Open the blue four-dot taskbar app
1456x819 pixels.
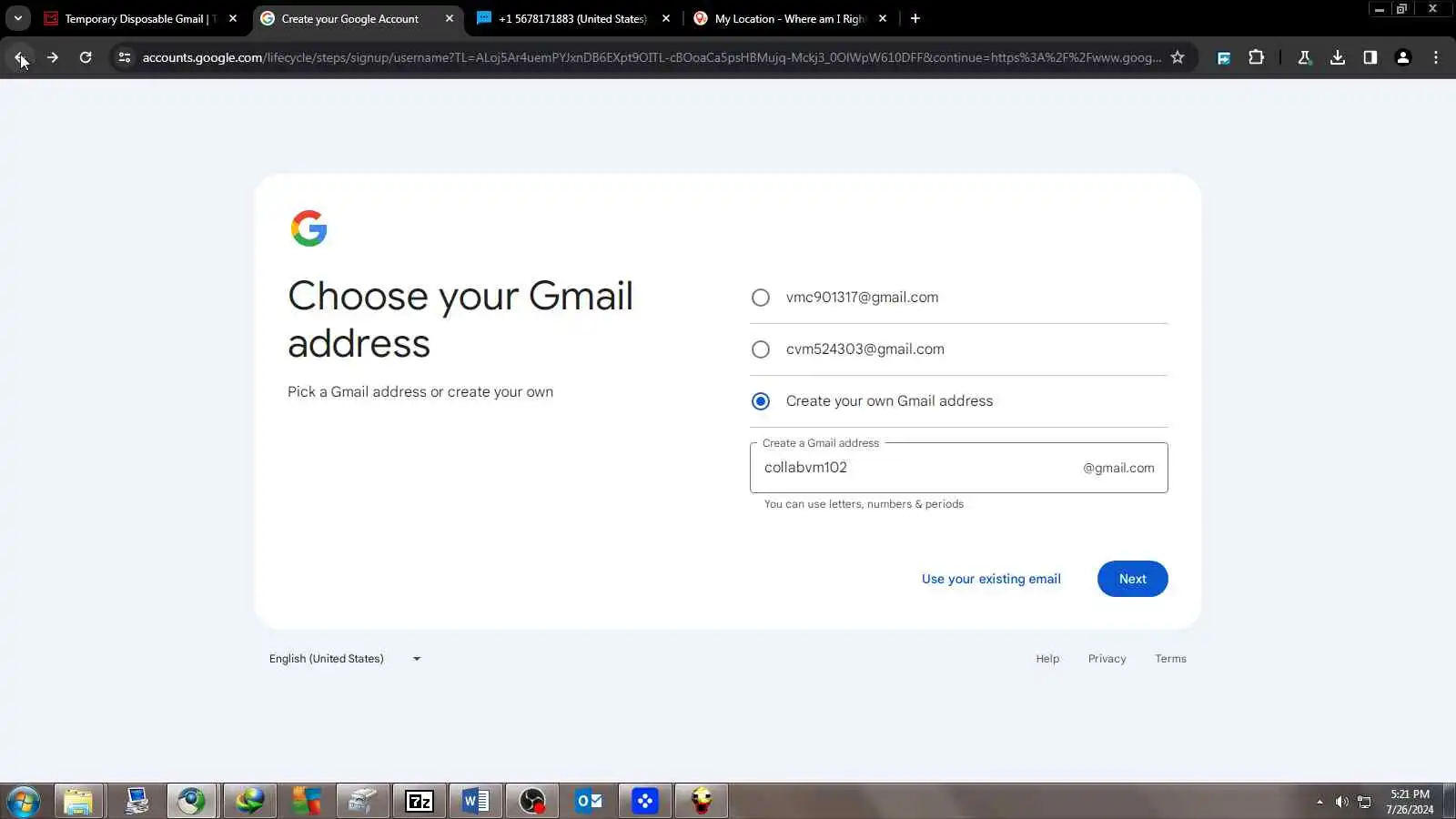[x=645, y=802]
